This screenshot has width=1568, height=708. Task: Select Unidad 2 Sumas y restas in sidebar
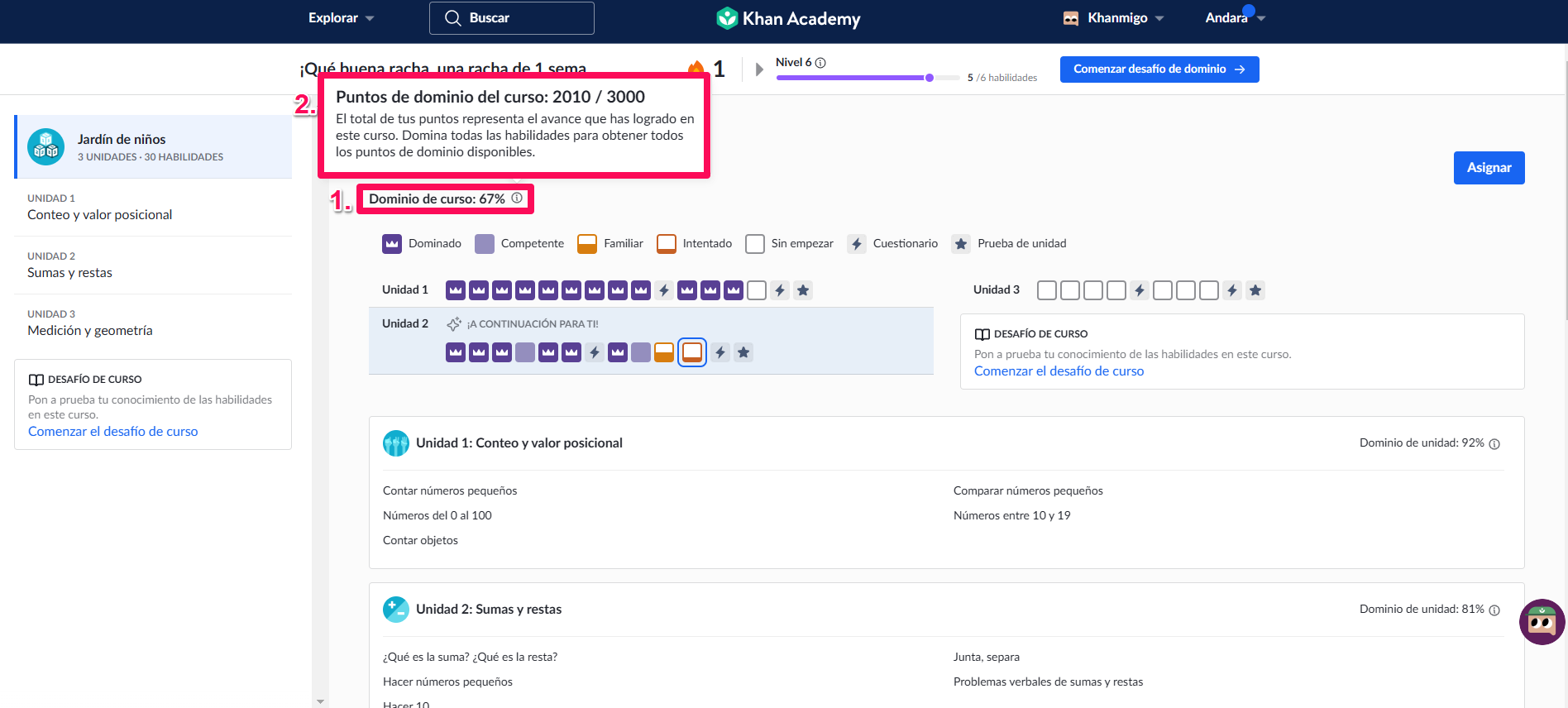[x=153, y=265]
